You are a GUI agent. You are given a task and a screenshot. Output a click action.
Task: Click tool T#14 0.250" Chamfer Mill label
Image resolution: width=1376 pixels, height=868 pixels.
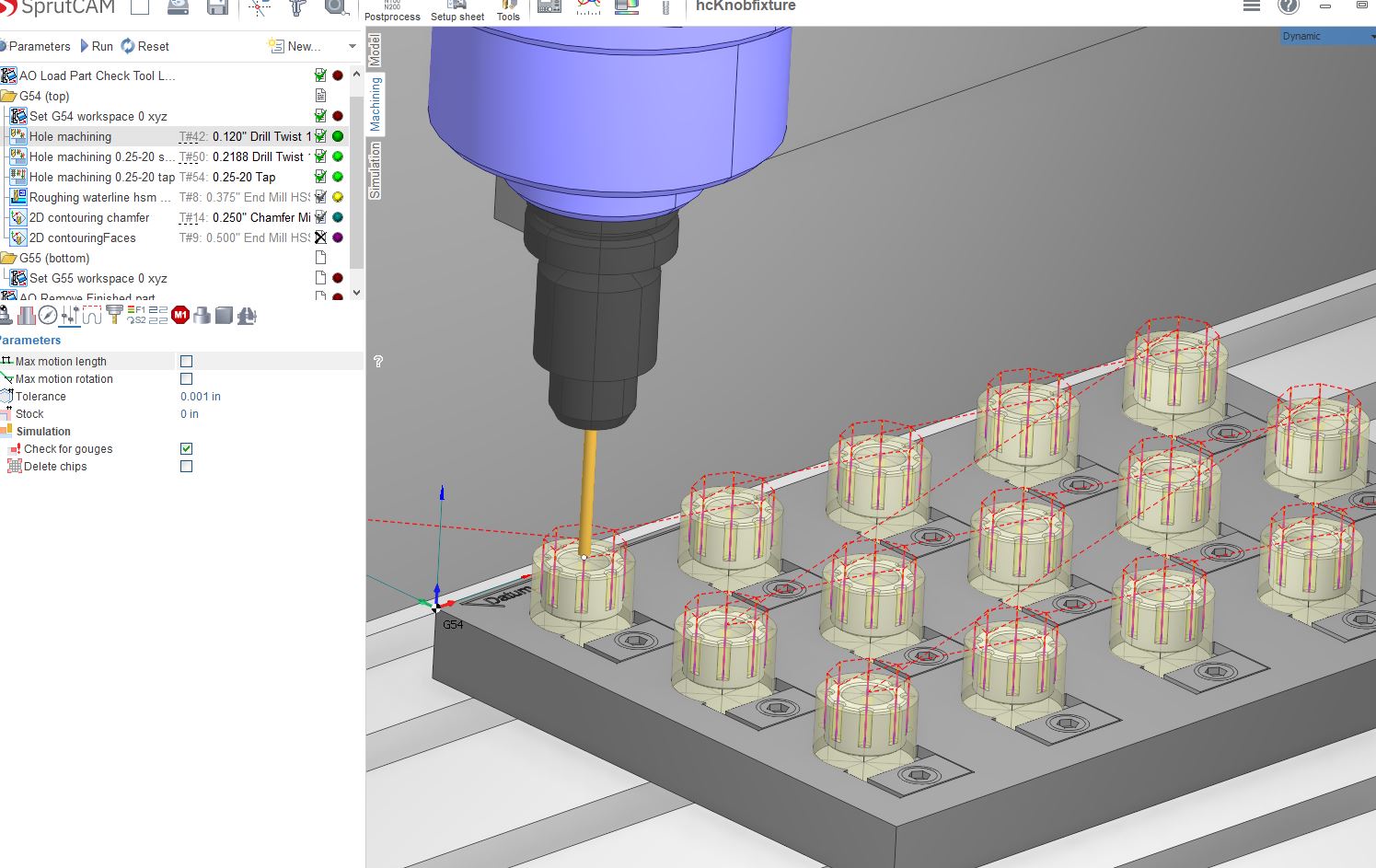245,217
